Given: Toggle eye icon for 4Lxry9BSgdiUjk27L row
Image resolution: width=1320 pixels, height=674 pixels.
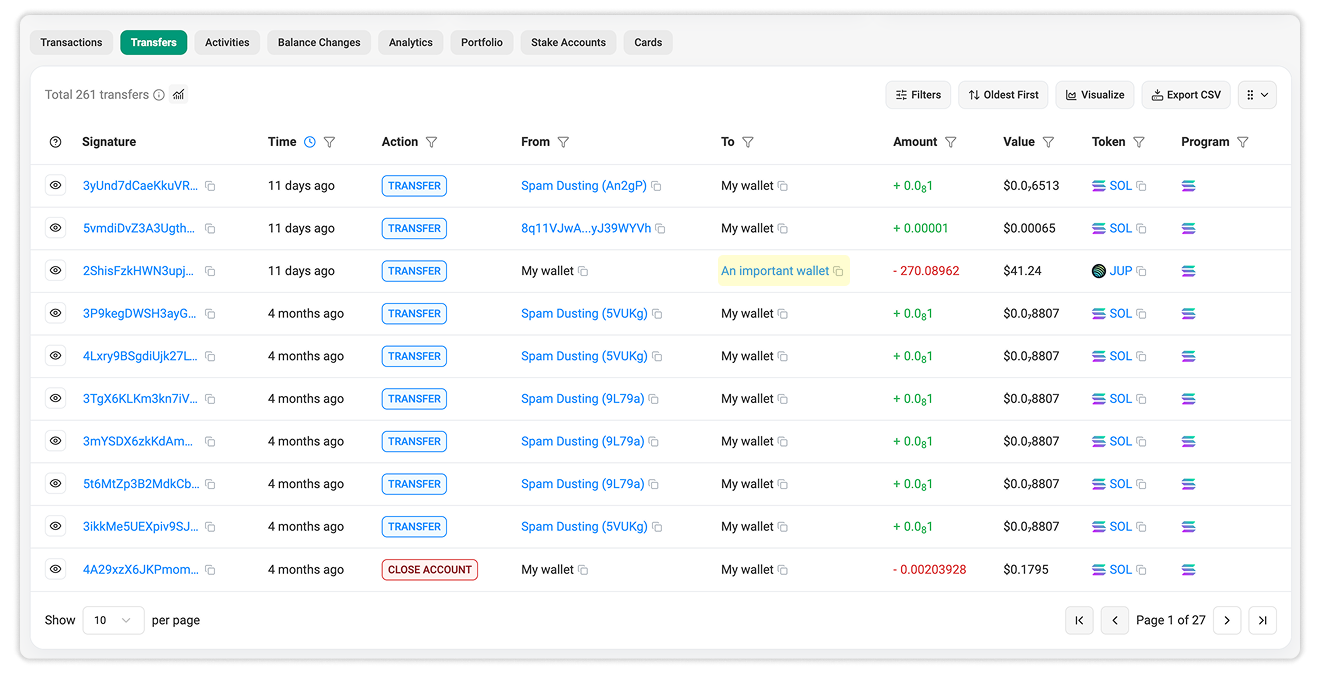Looking at the screenshot, I should (x=56, y=356).
